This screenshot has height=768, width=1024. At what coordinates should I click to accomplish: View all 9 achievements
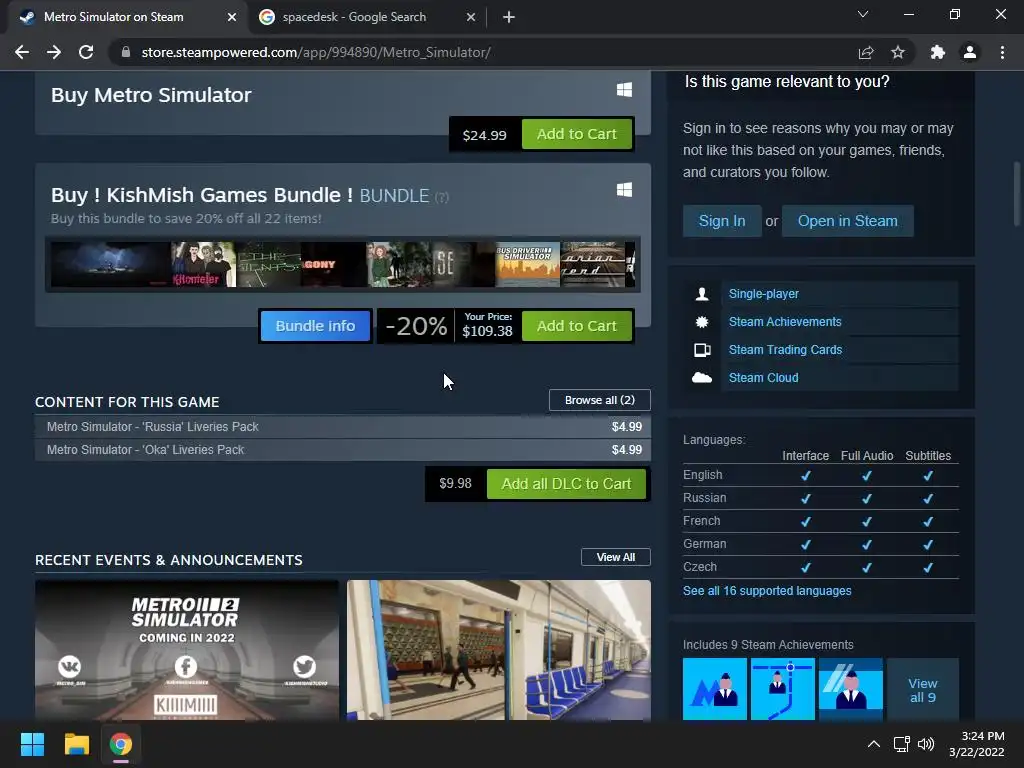coord(923,689)
